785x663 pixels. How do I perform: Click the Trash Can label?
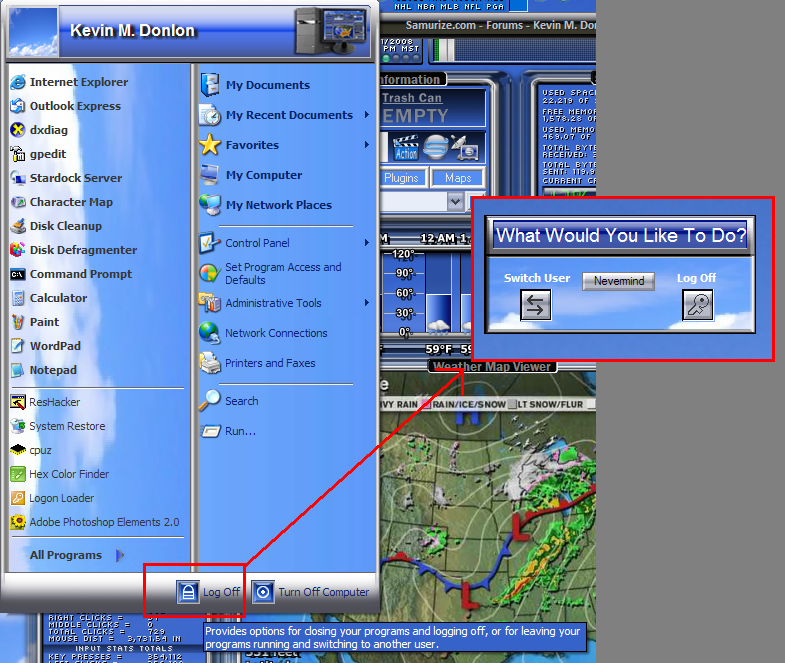coord(412,98)
